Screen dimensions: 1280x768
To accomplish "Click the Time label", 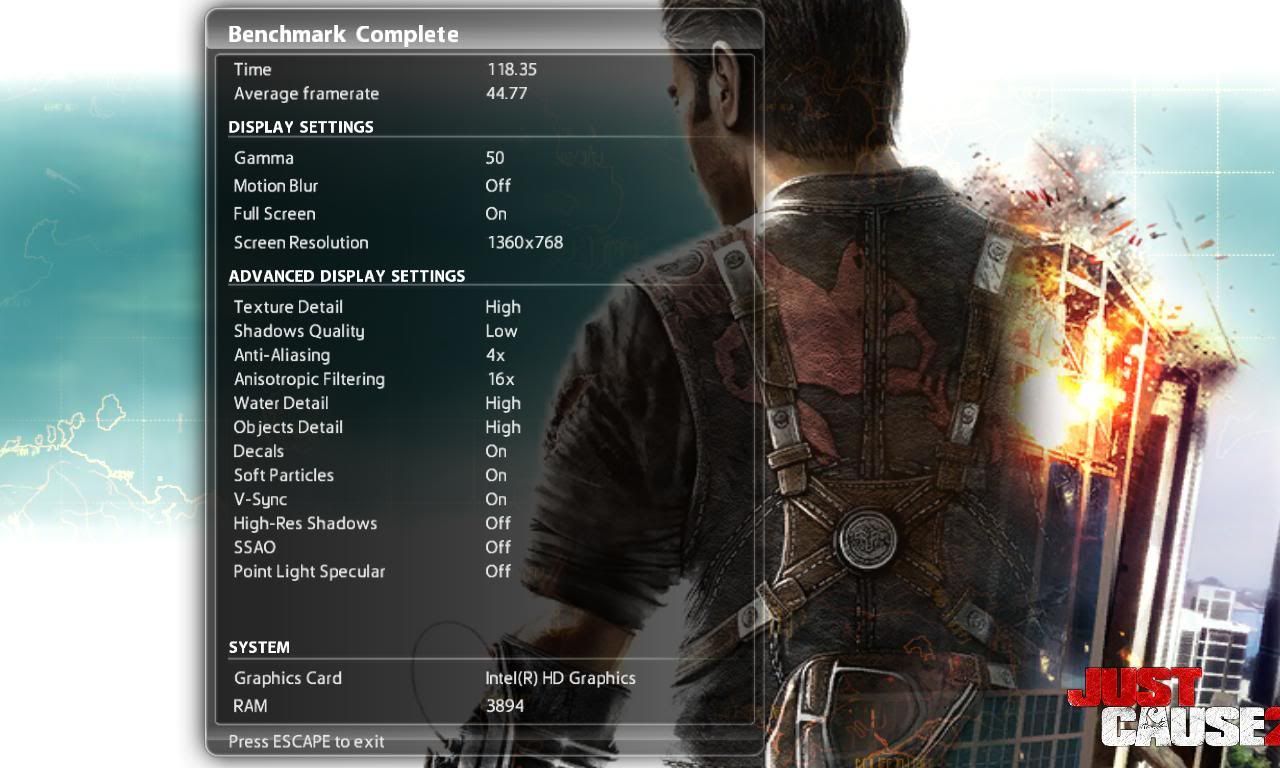I will pyautogui.click(x=252, y=69).
